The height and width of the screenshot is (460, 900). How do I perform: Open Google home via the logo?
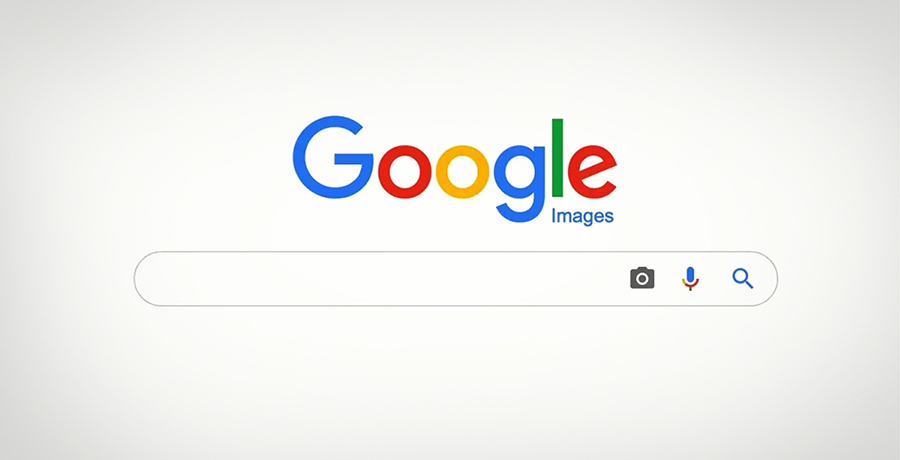(x=455, y=170)
